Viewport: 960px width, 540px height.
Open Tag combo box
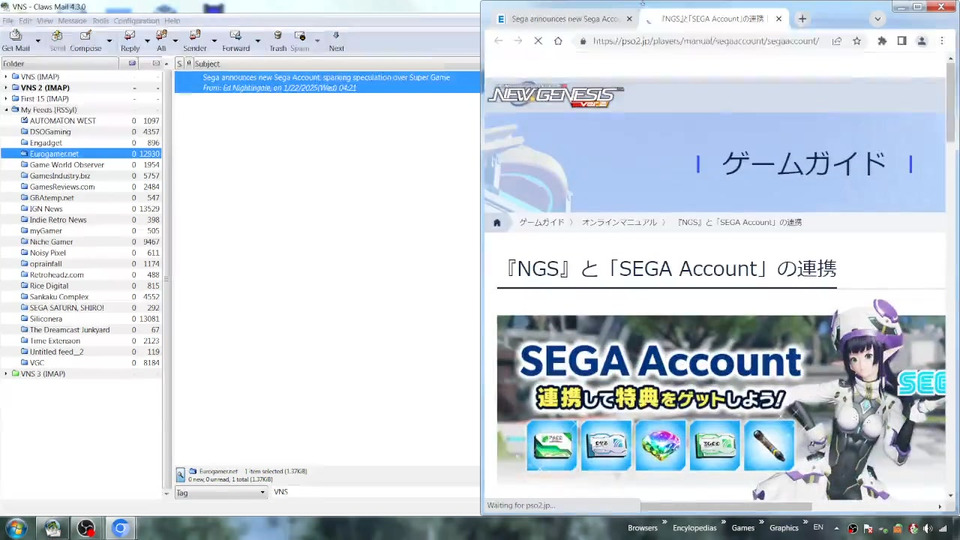(221, 492)
